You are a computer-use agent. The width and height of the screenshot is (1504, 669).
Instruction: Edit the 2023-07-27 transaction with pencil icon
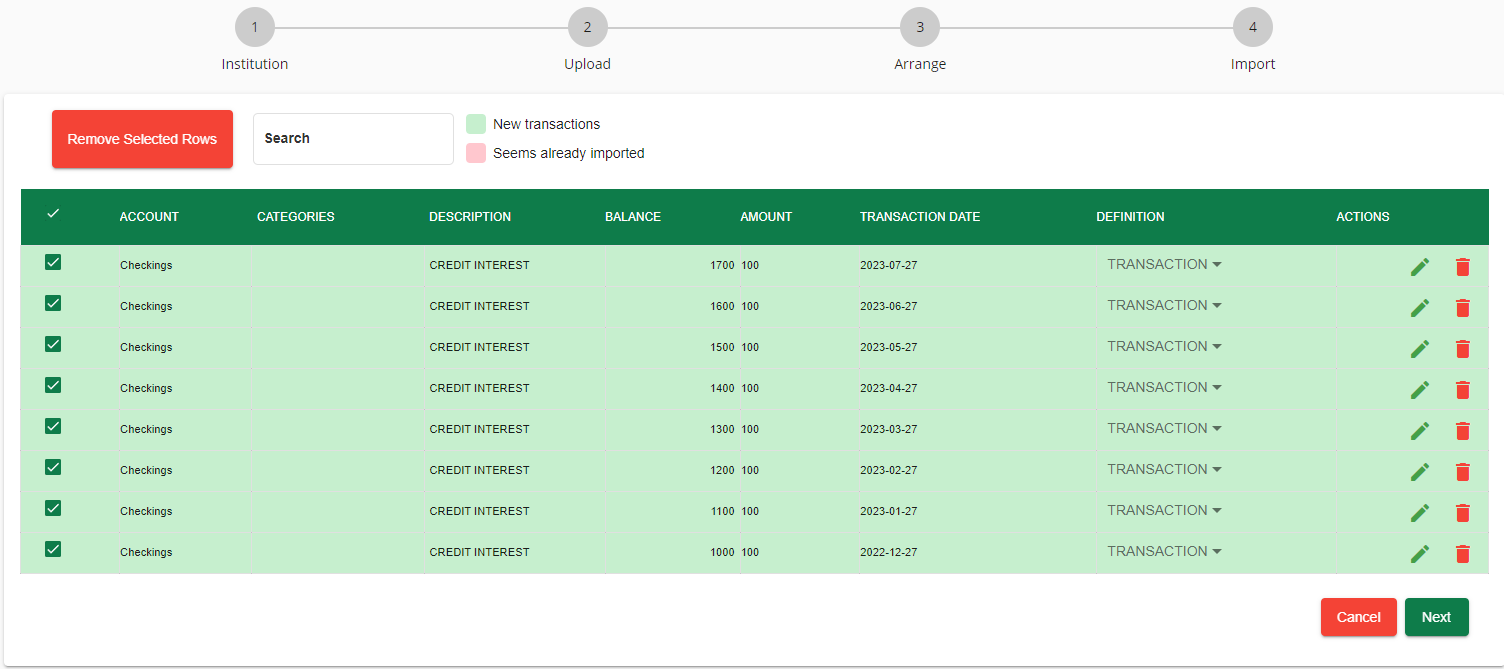click(1420, 267)
